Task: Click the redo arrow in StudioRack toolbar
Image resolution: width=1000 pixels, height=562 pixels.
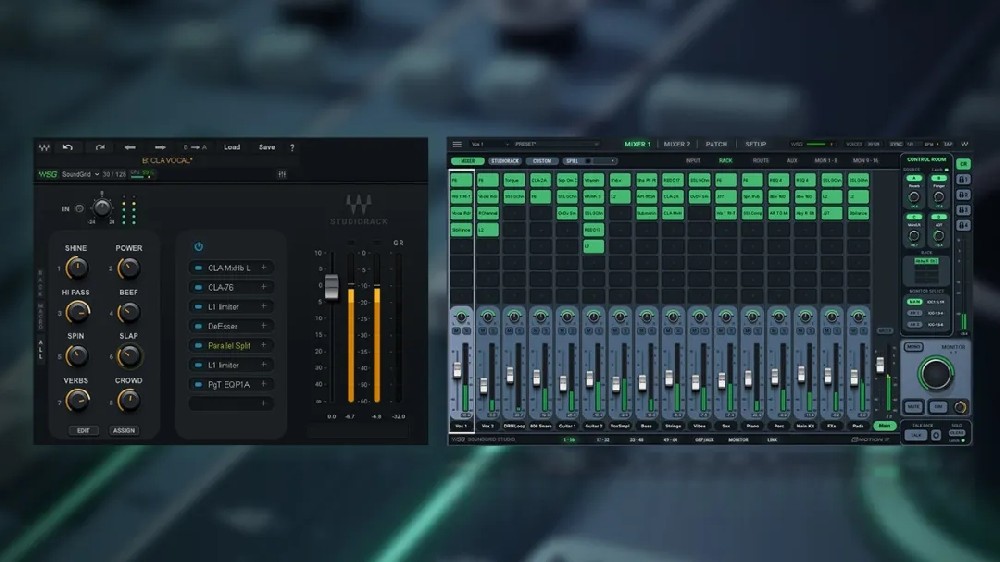Action: click(x=100, y=147)
